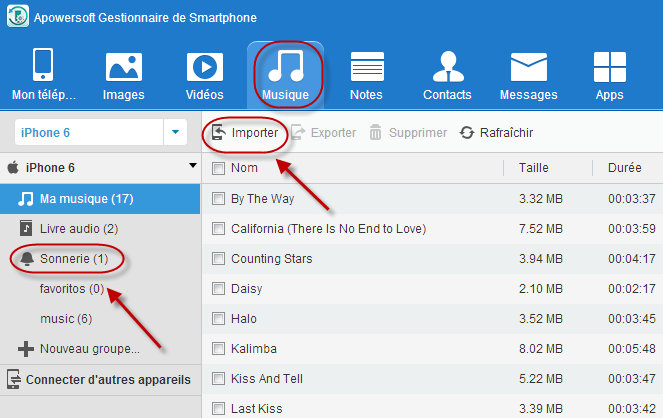Image resolution: width=663 pixels, height=418 pixels.
Task: Sort by the Durée column header
Action: [625, 168]
